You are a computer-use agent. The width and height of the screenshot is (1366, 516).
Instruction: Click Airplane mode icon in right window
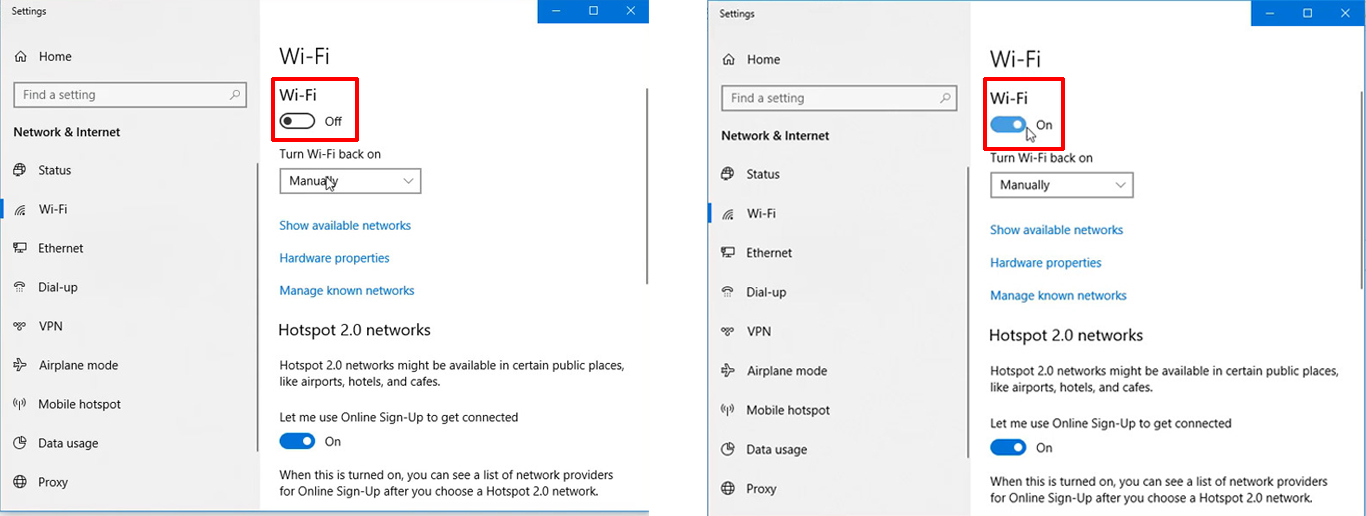728,371
